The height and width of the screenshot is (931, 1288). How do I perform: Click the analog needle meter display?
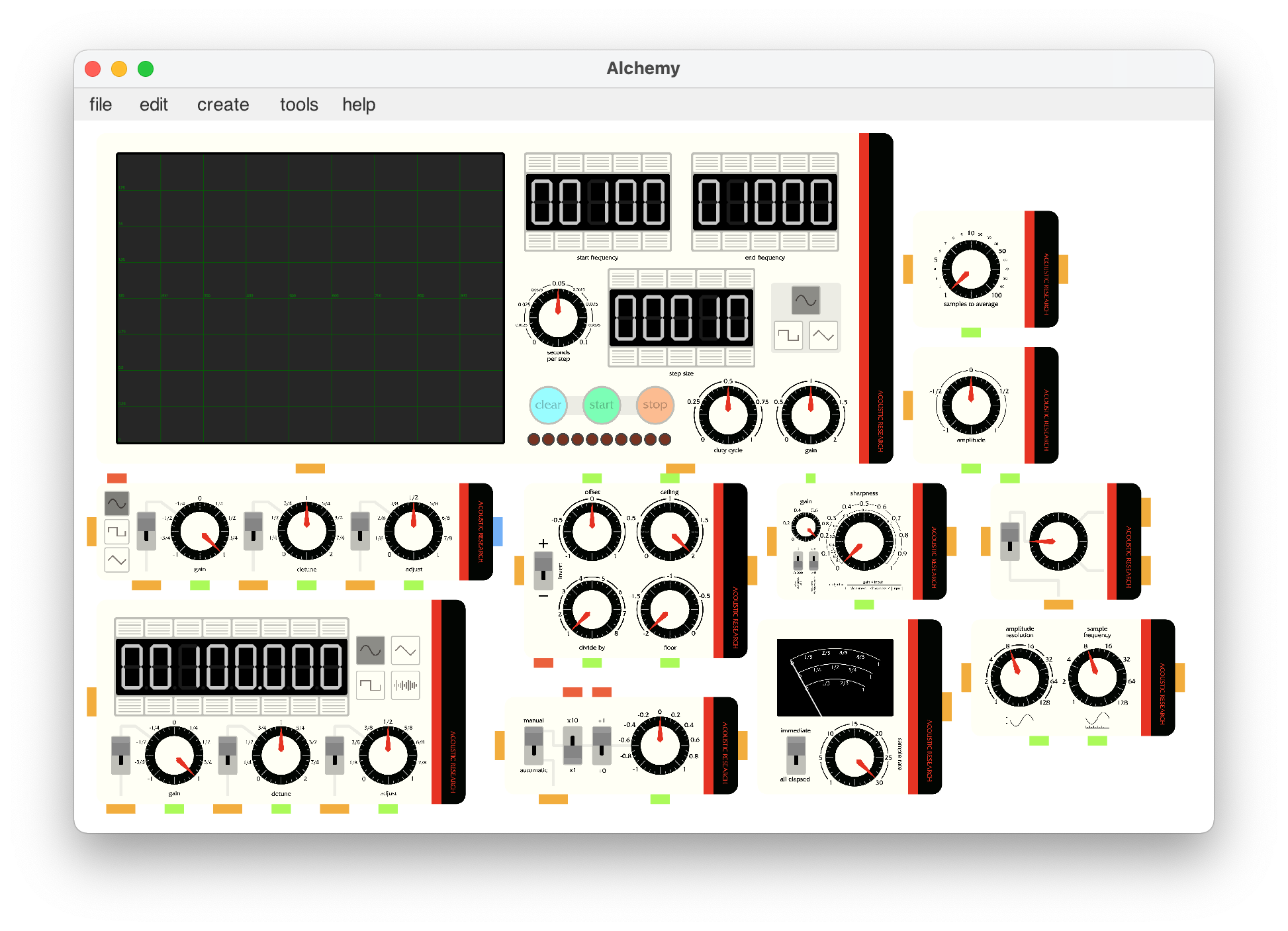coord(835,677)
